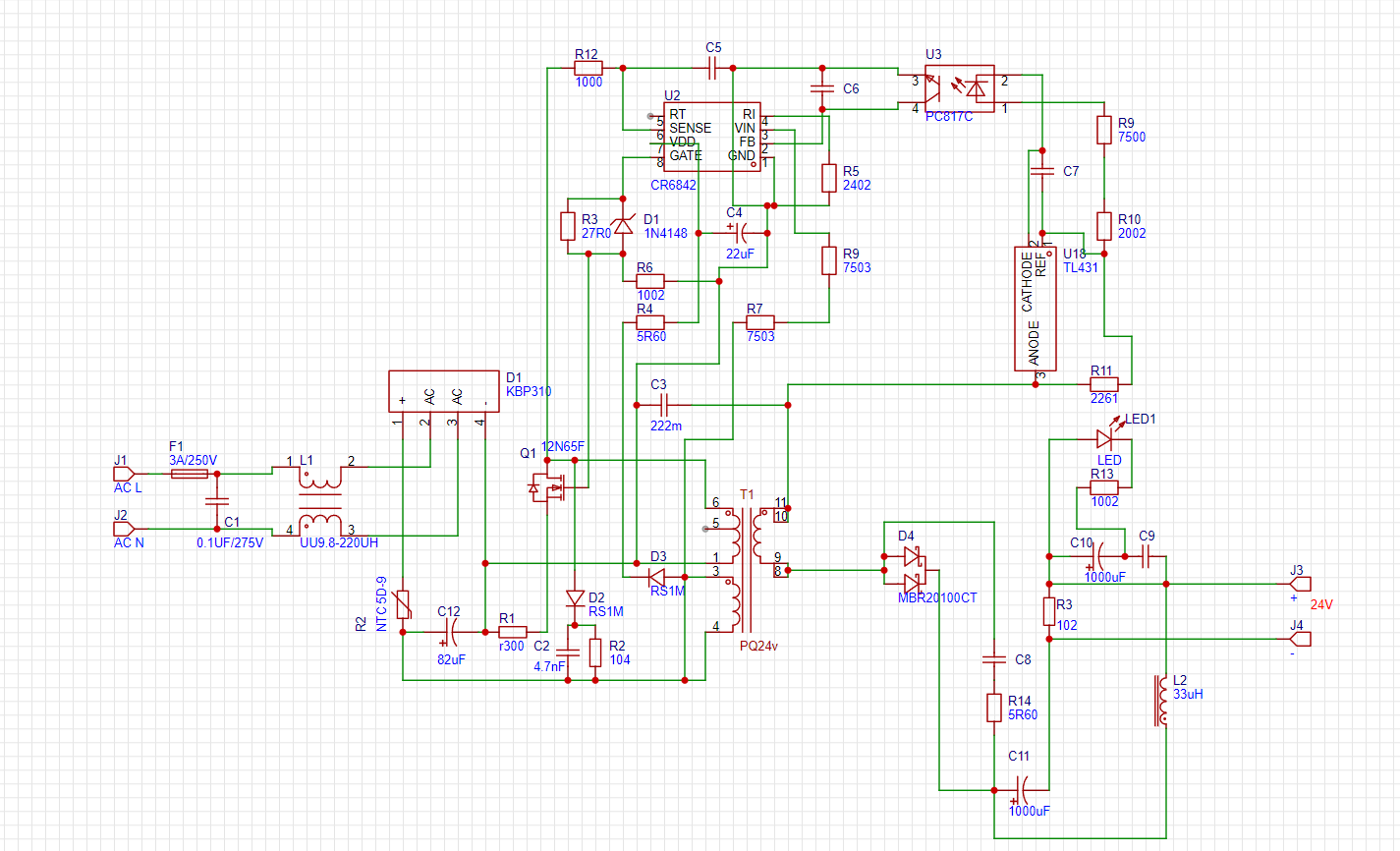Select the KBP310 bridge rectifier block

444,391
